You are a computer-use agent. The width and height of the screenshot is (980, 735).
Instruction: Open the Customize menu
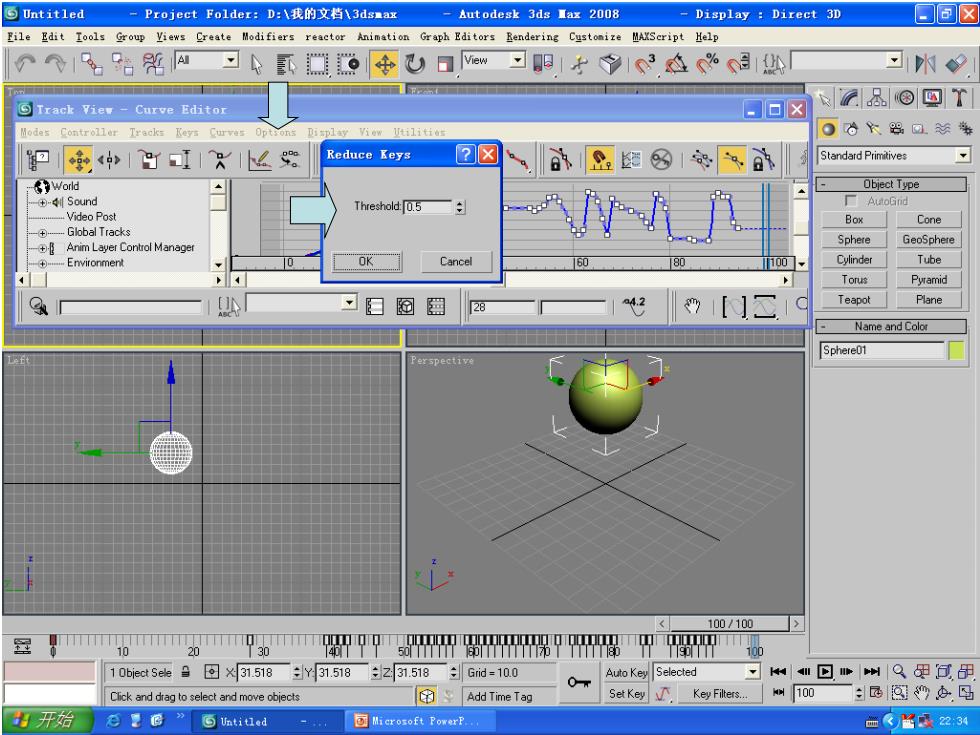[x=595, y=37]
